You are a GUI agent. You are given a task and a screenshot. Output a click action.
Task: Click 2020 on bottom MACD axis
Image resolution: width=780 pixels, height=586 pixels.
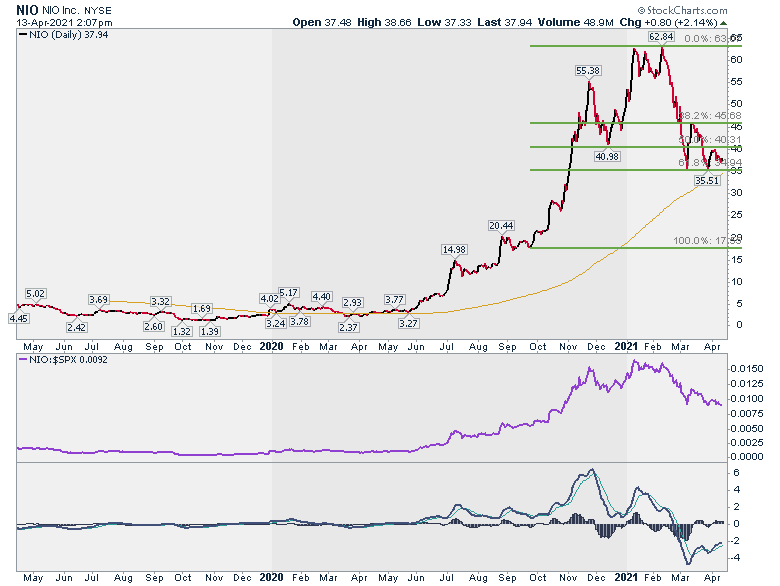271,577
